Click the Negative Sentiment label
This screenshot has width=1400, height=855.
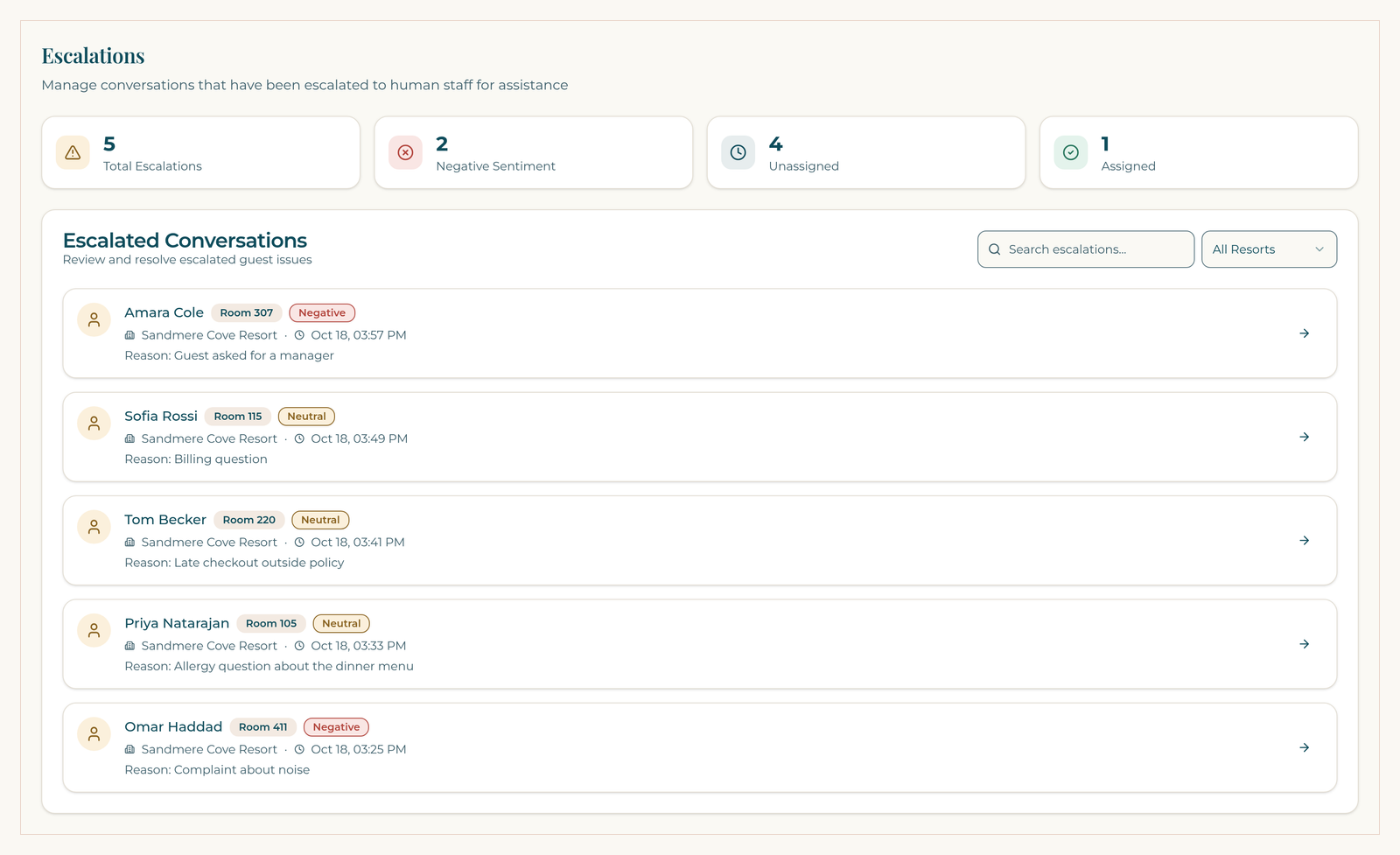495,166
